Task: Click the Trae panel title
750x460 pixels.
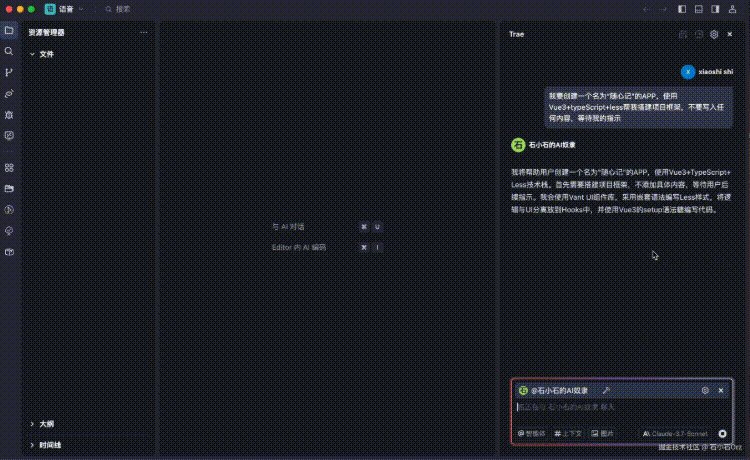Action: tap(517, 34)
